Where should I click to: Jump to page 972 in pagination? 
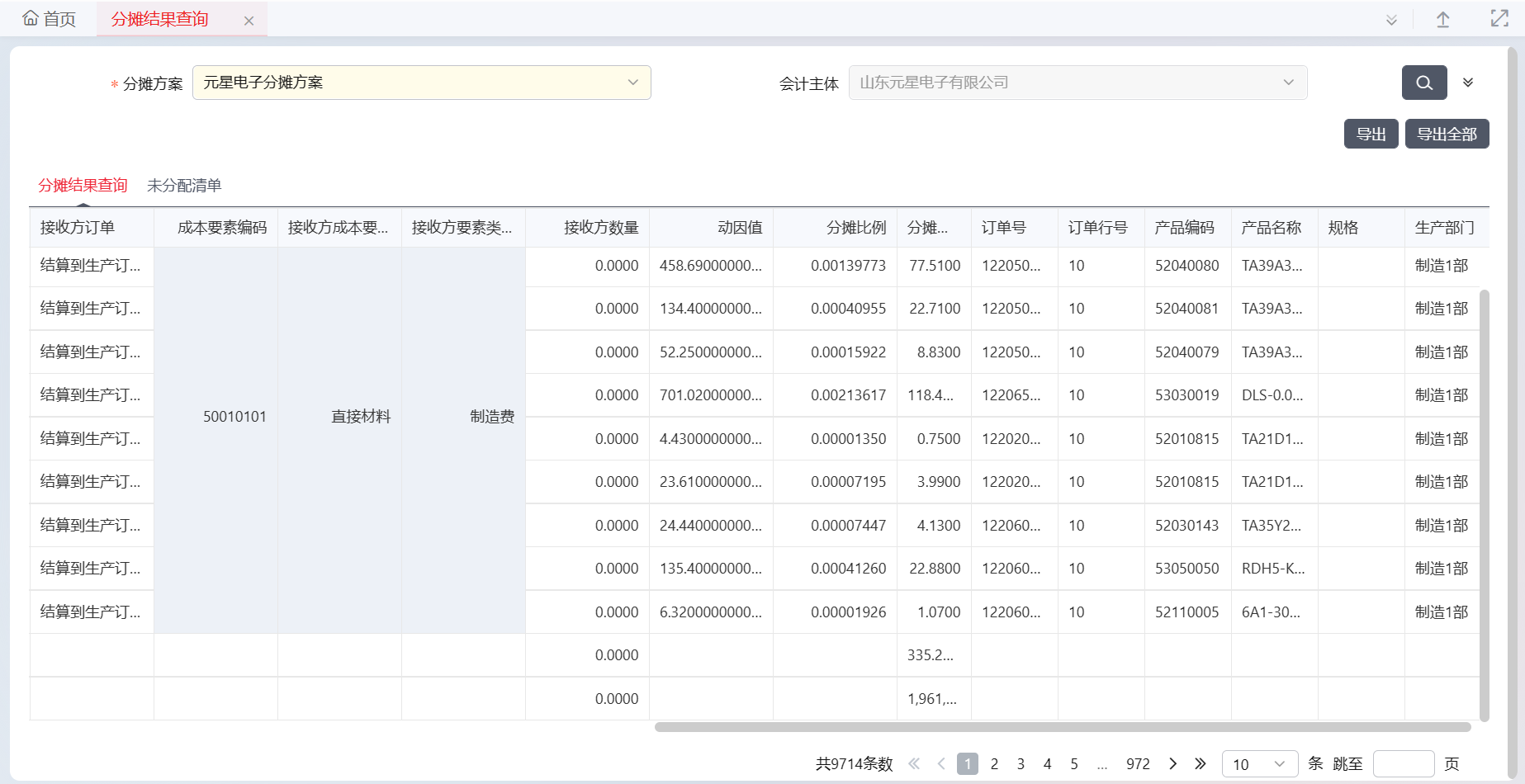coord(1139,763)
